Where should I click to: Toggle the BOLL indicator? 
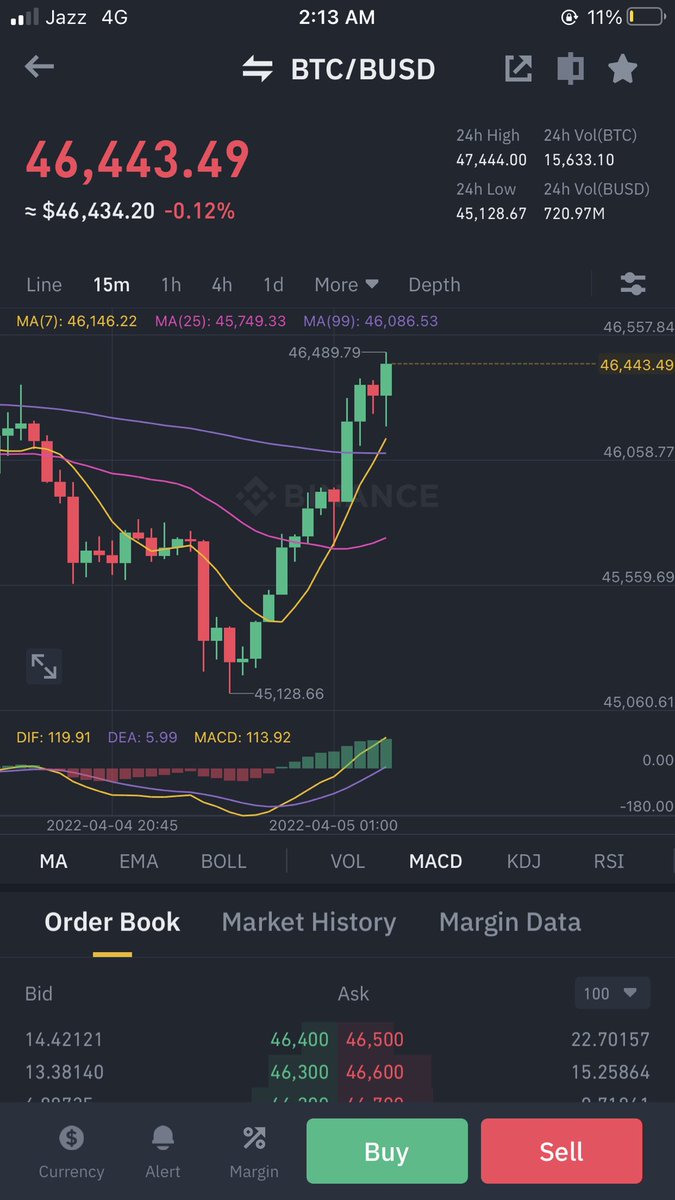tap(224, 861)
